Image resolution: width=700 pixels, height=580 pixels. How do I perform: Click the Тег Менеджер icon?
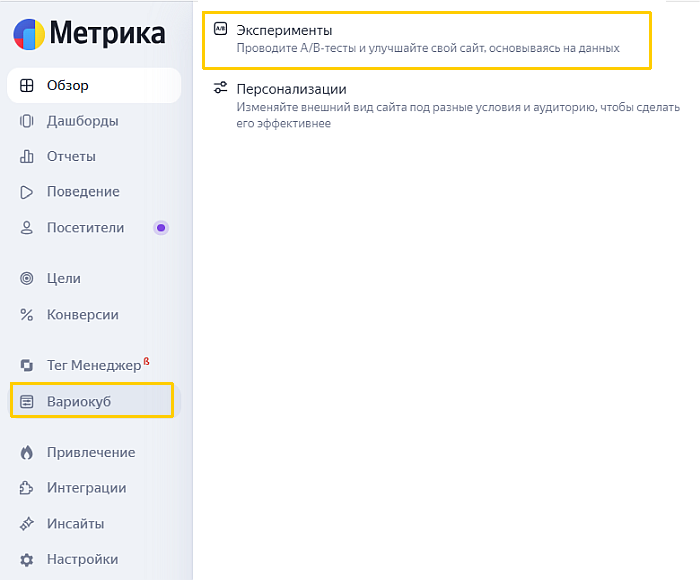[x=27, y=365]
